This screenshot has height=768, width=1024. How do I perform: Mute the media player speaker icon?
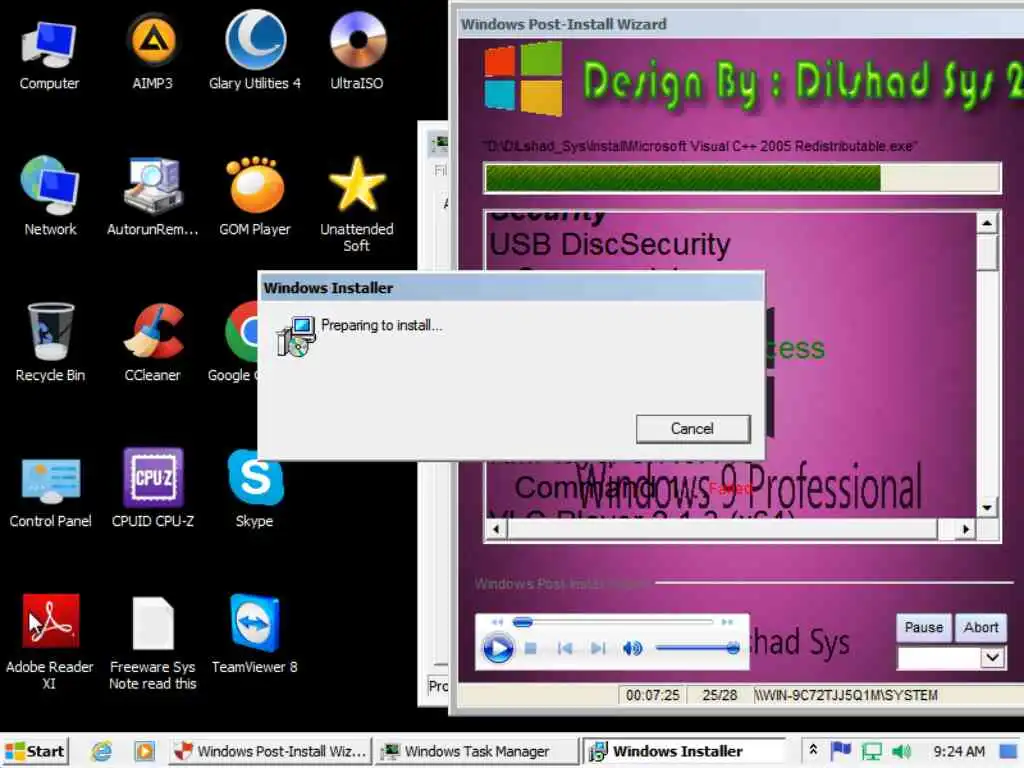tap(632, 648)
